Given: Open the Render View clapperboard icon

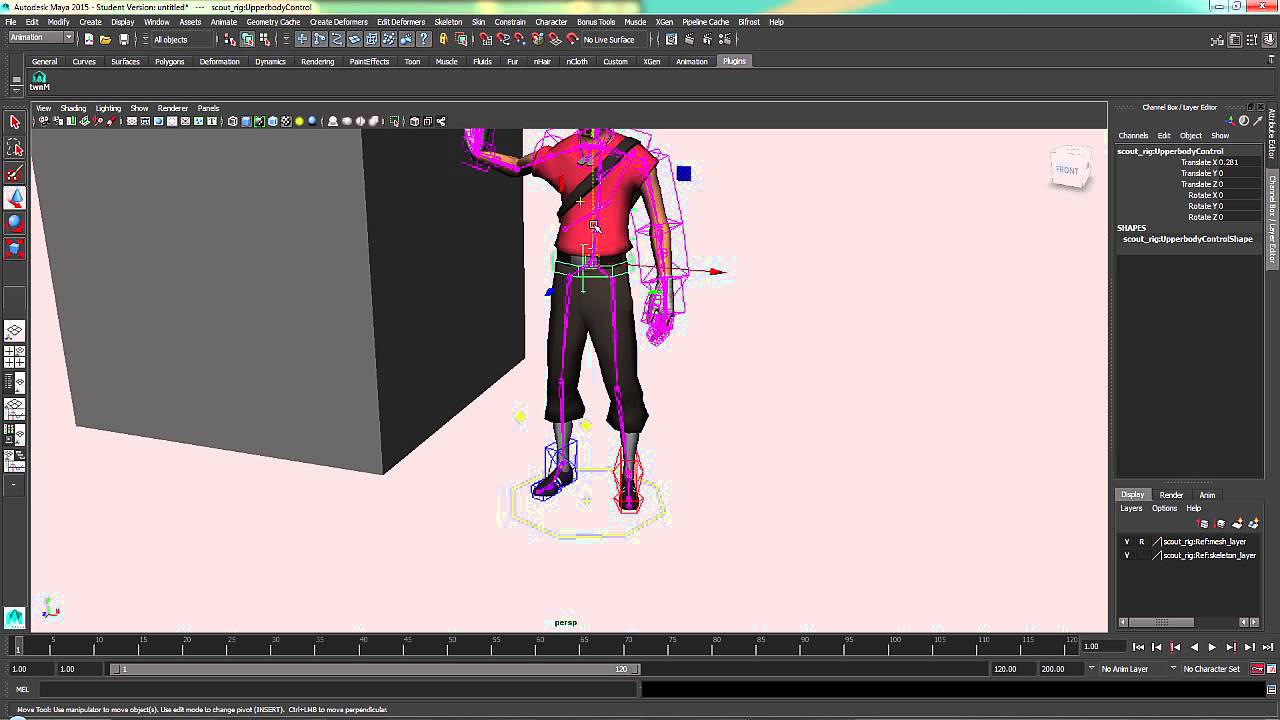Looking at the screenshot, I should point(671,39).
